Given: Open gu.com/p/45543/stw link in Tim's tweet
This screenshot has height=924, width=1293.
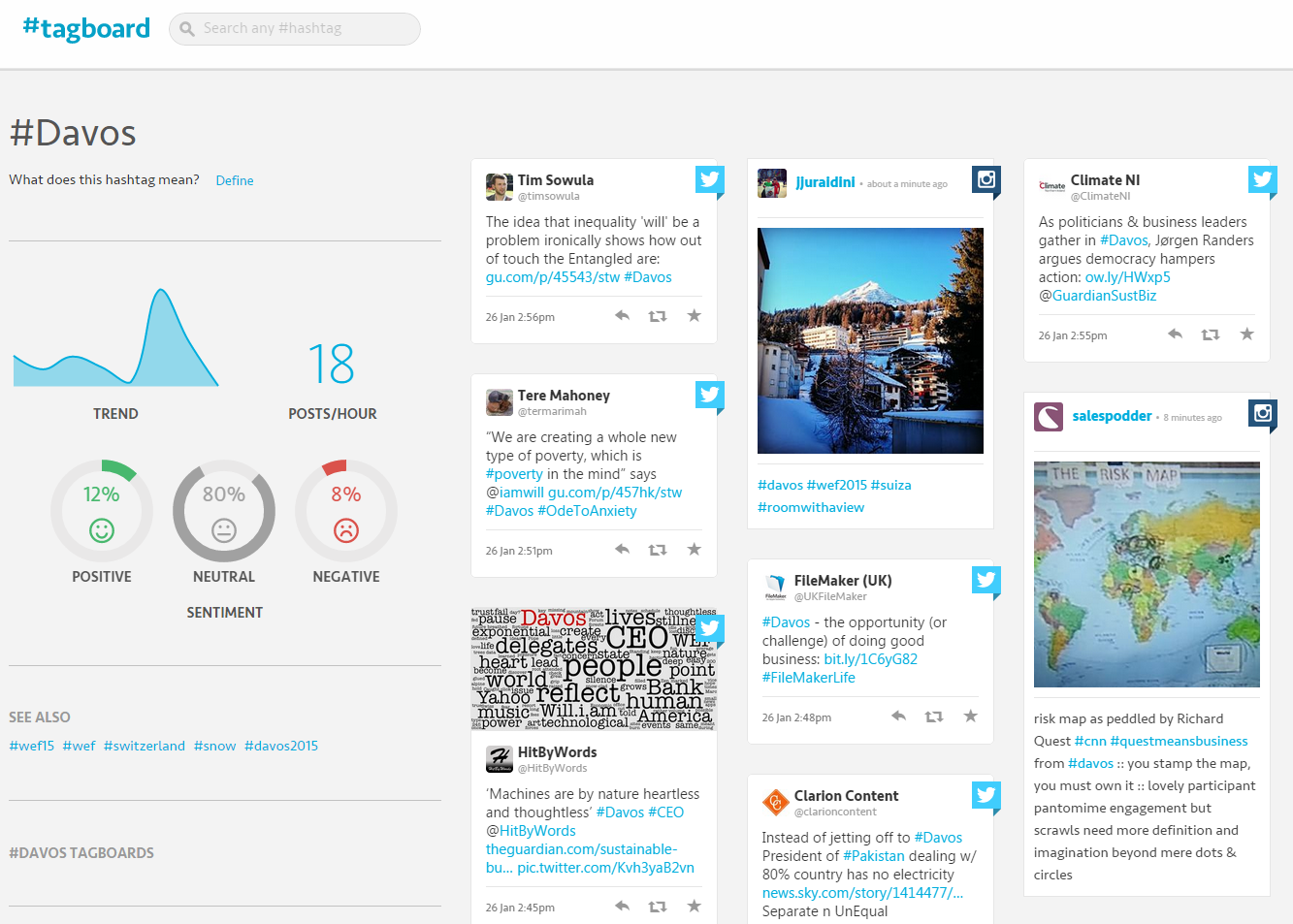Looking at the screenshot, I should [x=553, y=277].
